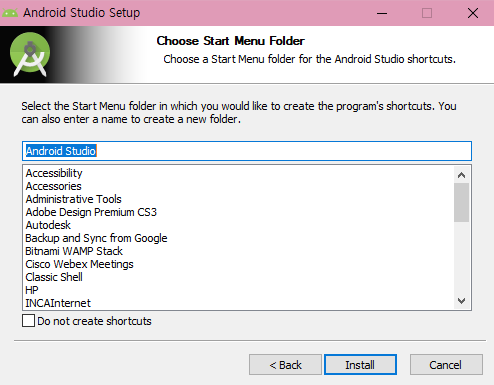Pick Adobe Design Premium CS3 folder
Viewport: 494px width, 385px height.
[91, 212]
